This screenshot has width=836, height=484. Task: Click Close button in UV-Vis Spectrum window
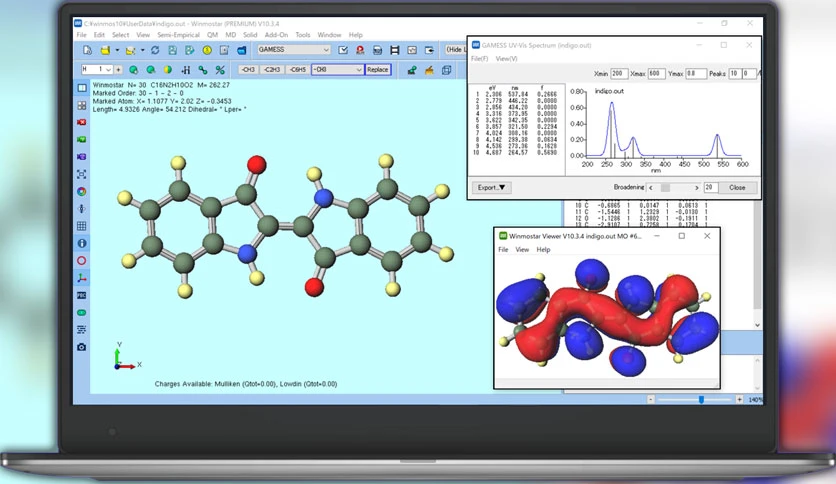click(737, 187)
